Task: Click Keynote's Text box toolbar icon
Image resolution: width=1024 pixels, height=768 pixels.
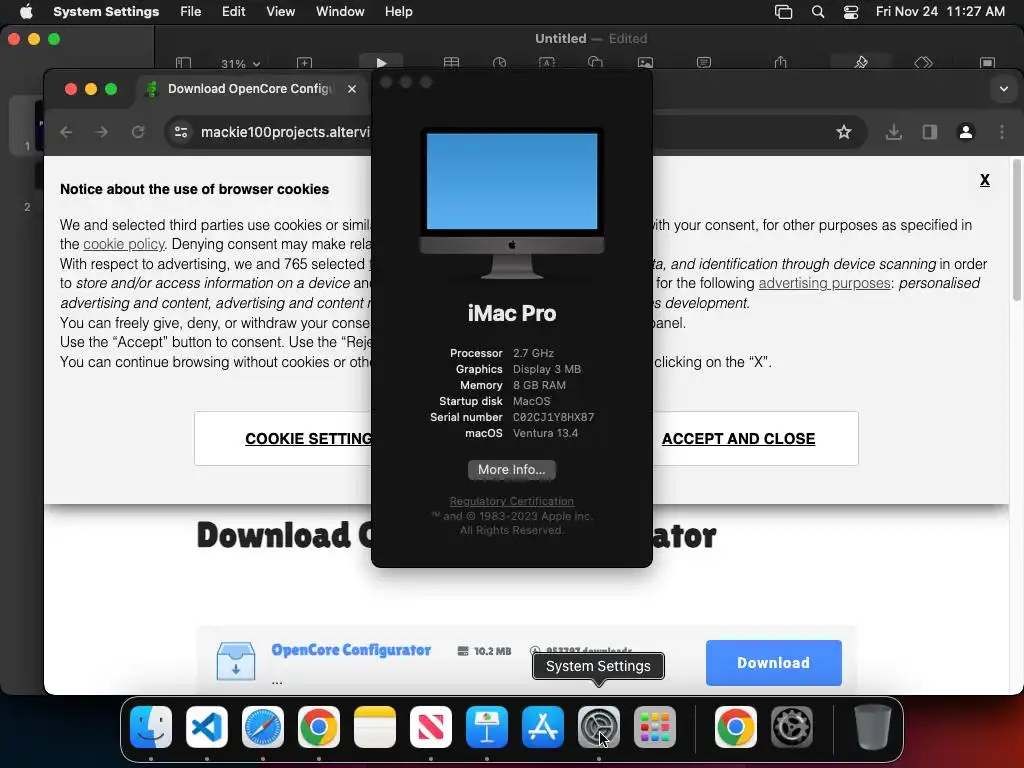Action: point(547,63)
